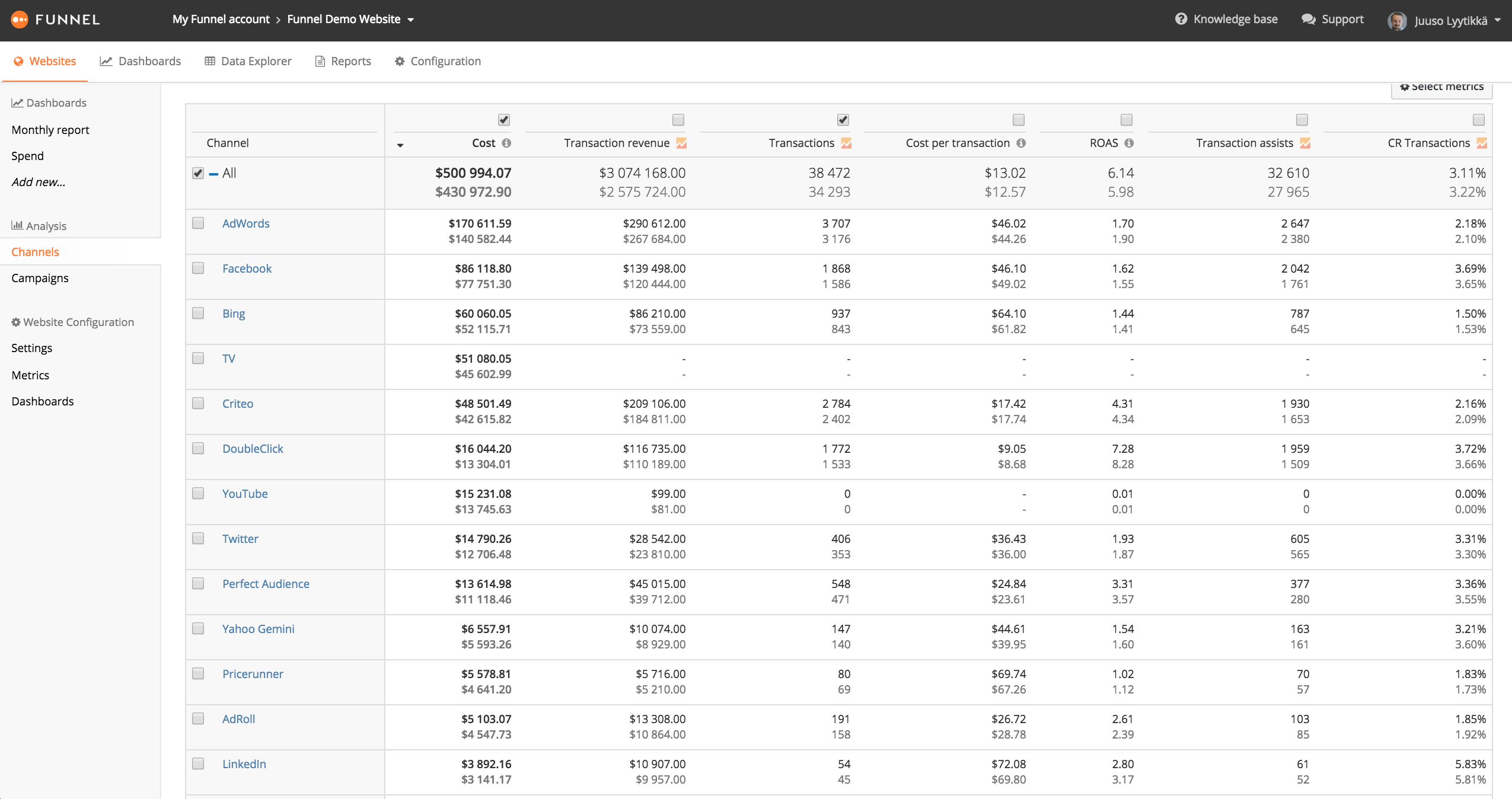Select the Criteo row checkbox
This screenshot has height=799, width=1512.
[198, 403]
